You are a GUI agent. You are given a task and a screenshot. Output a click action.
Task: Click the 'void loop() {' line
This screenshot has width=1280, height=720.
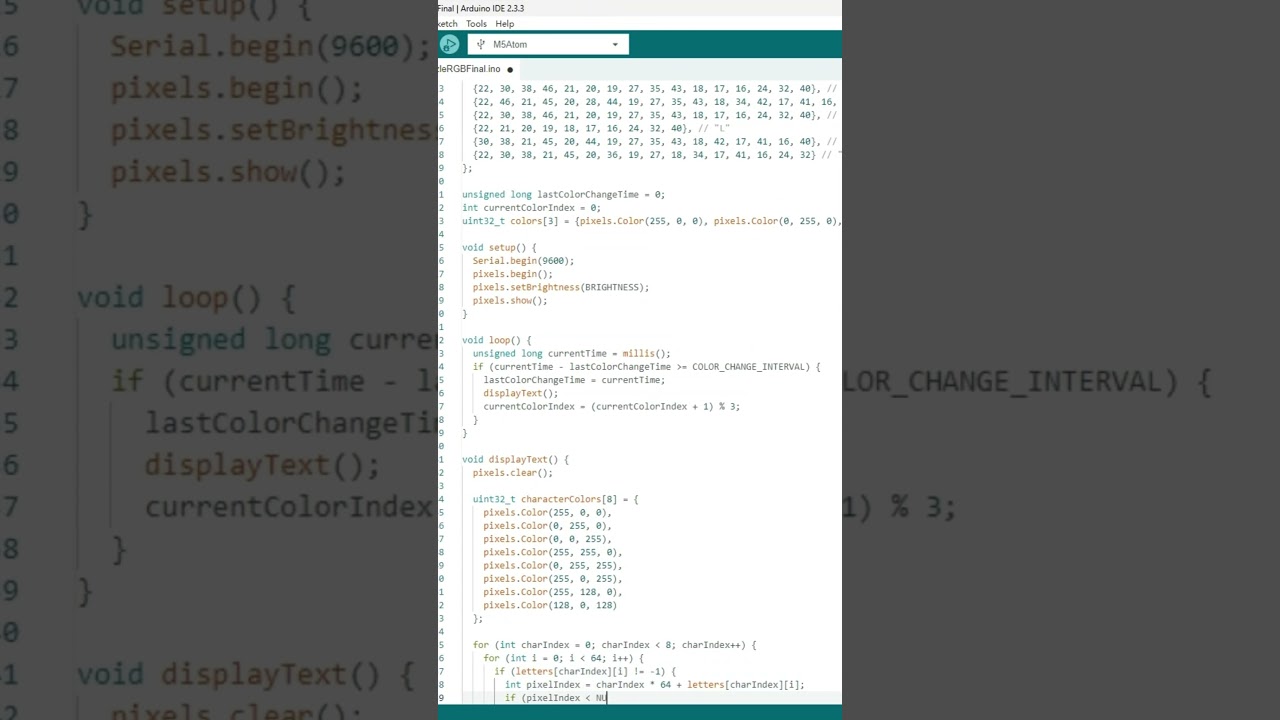point(497,340)
